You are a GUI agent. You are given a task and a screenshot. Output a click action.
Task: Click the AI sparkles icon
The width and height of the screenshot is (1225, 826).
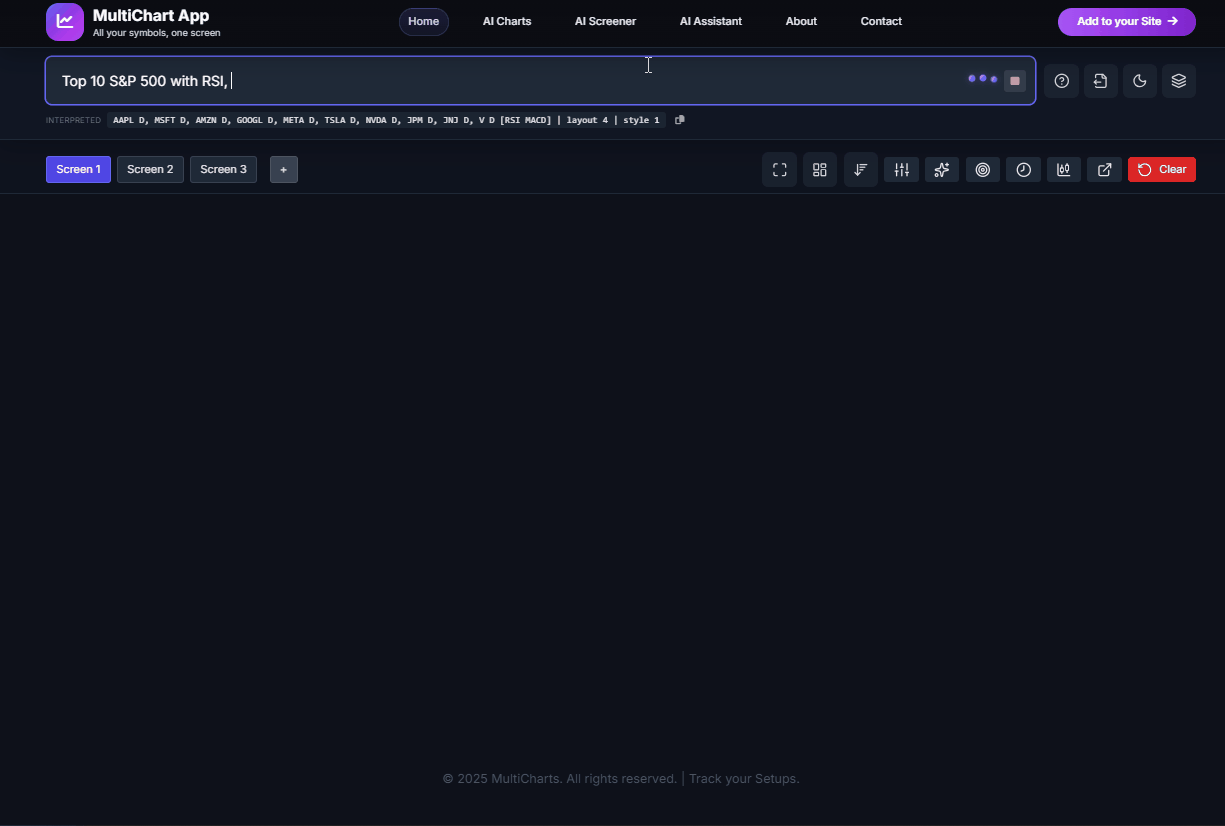coord(942,170)
